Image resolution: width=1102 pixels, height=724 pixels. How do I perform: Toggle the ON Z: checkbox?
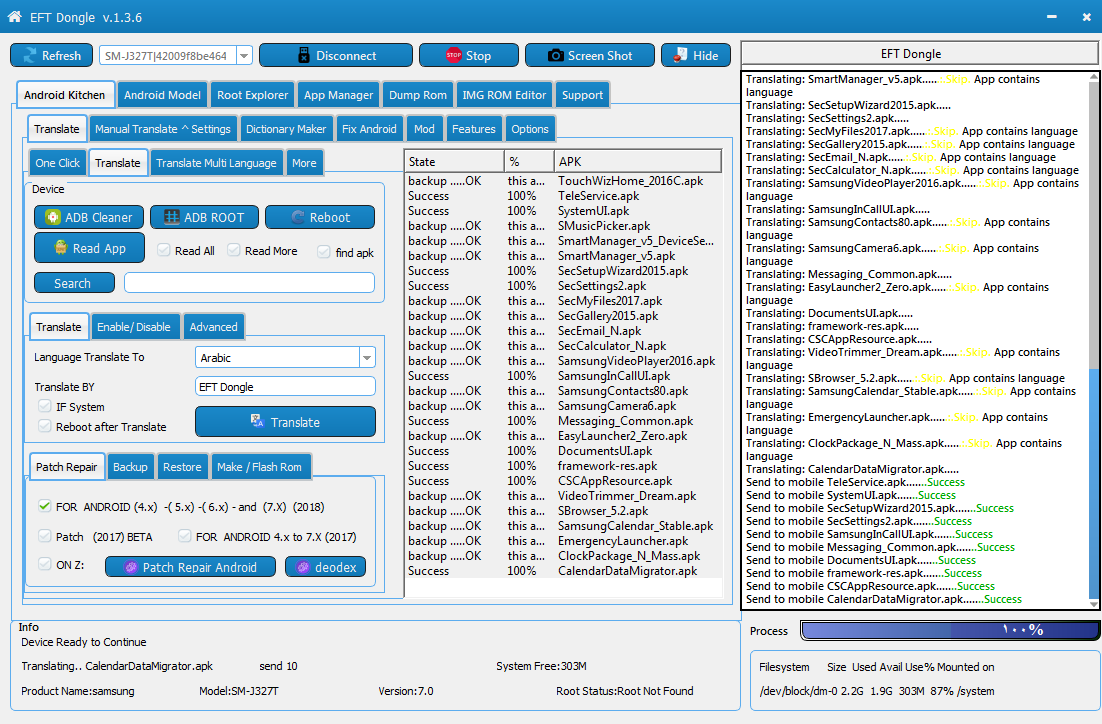point(45,564)
